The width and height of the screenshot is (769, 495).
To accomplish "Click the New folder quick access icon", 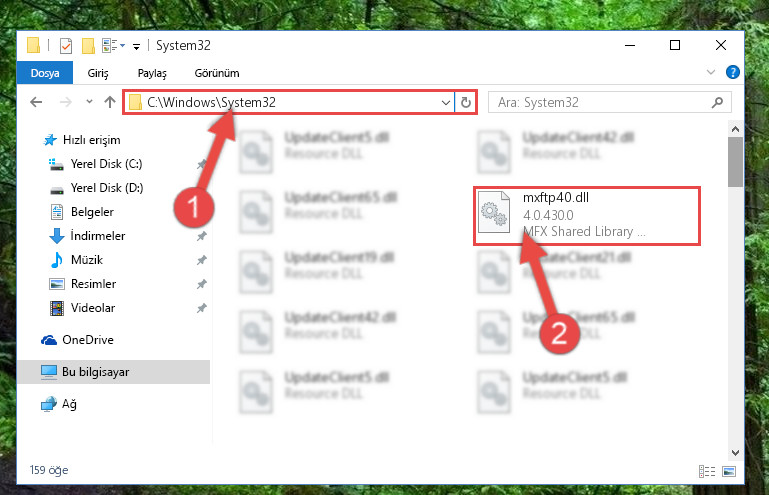I will [88, 46].
